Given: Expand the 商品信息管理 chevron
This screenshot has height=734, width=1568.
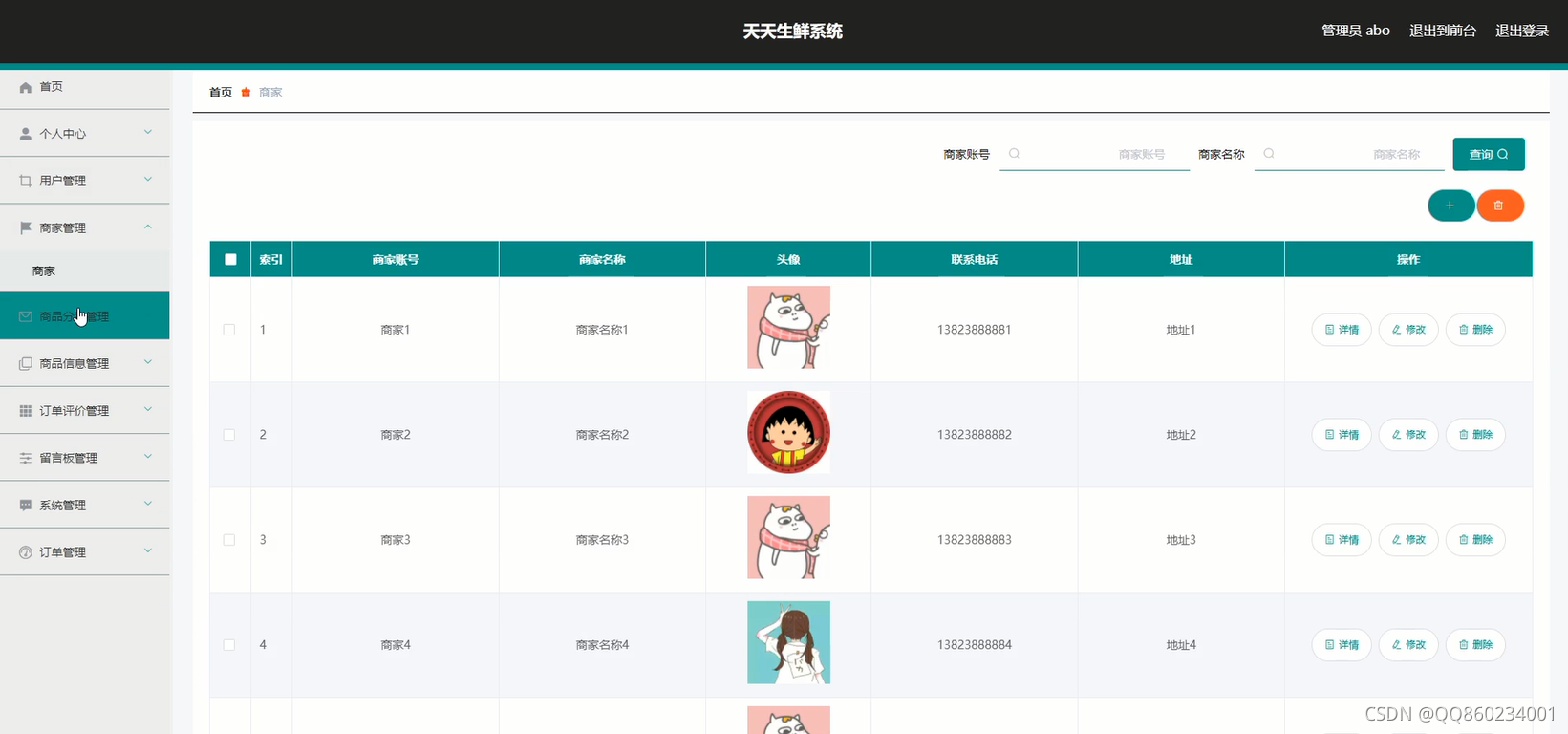Looking at the screenshot, I should tap(148, 362).
